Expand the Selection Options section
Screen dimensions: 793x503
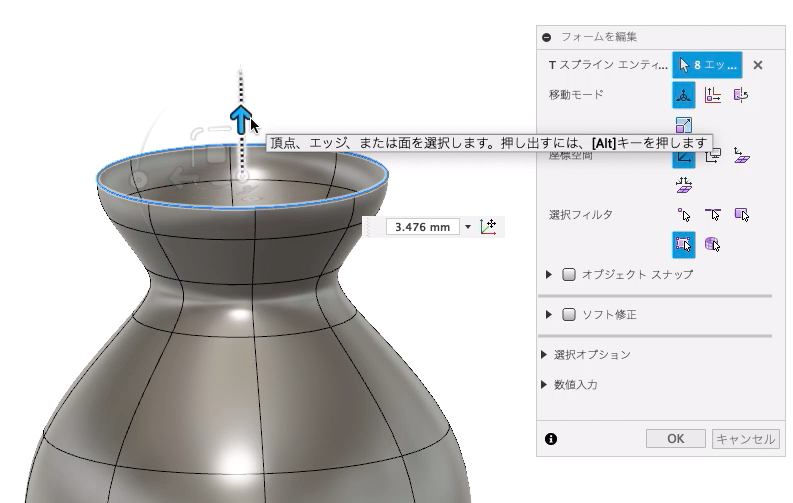coord(544,354)
